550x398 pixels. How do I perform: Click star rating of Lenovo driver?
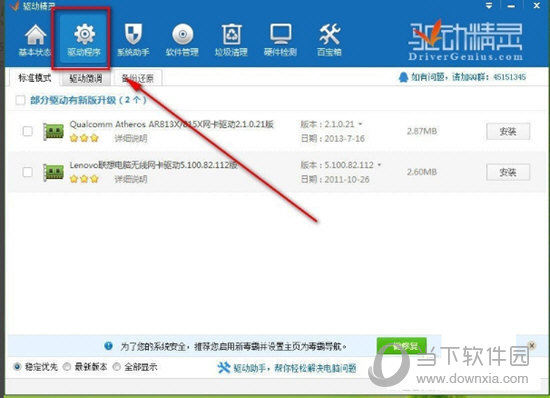tap(84, 179)
